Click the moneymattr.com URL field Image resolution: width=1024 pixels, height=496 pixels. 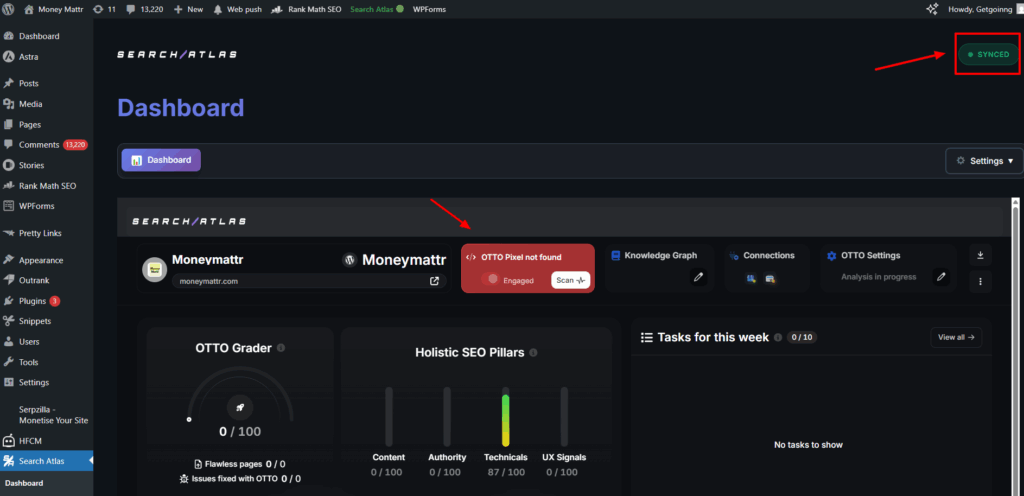coord(310,281)
